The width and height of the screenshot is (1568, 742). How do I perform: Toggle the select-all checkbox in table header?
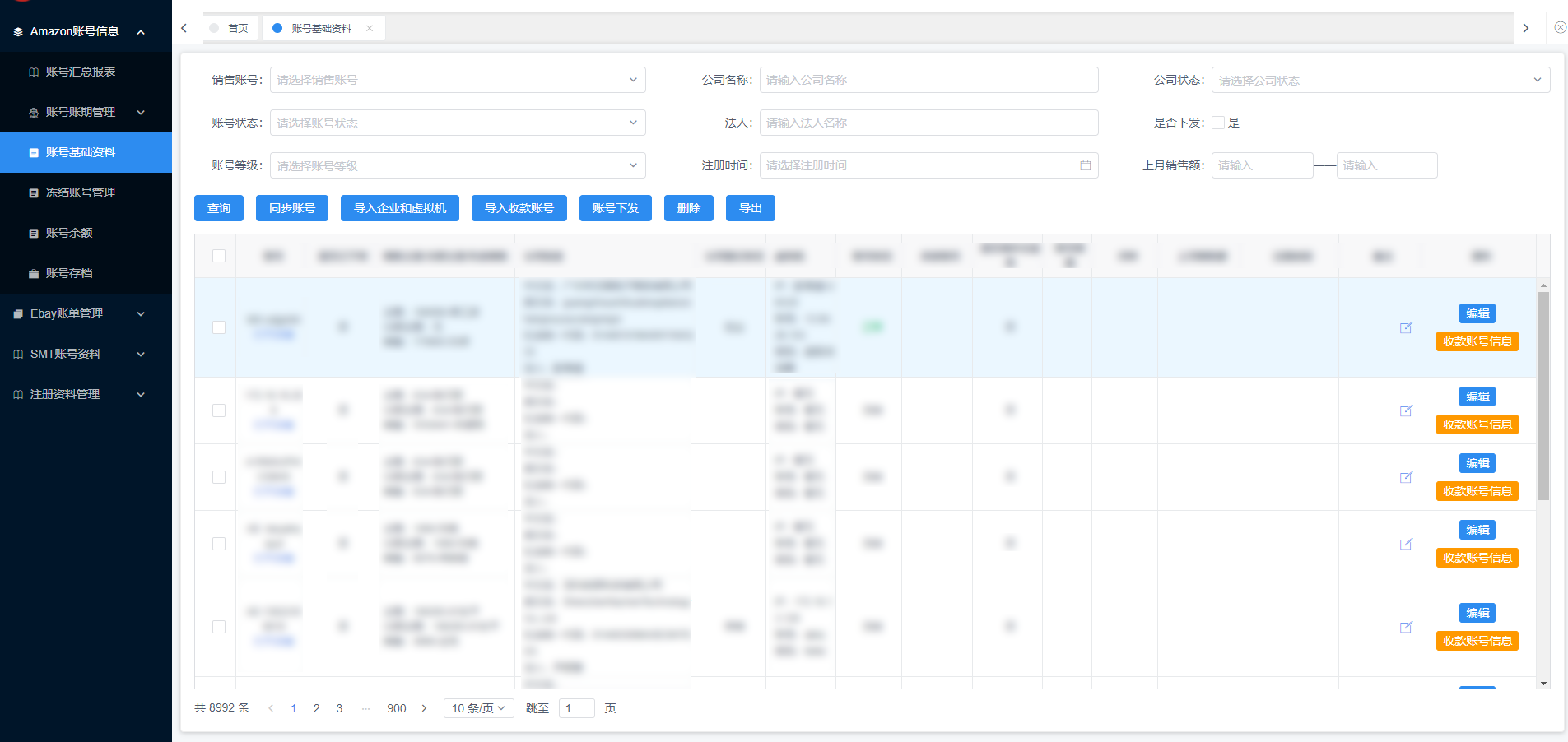219,256
